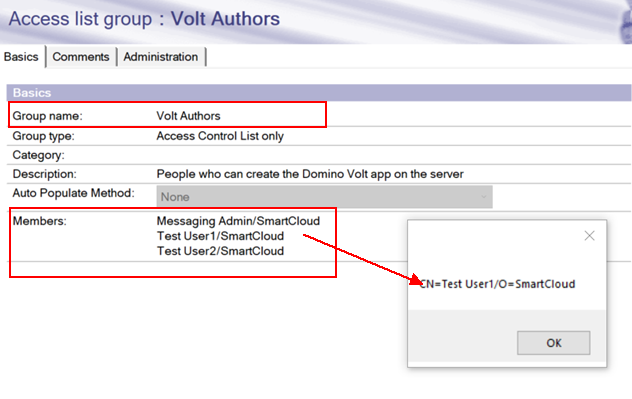Click the Group type label

[x=44, y=136]
